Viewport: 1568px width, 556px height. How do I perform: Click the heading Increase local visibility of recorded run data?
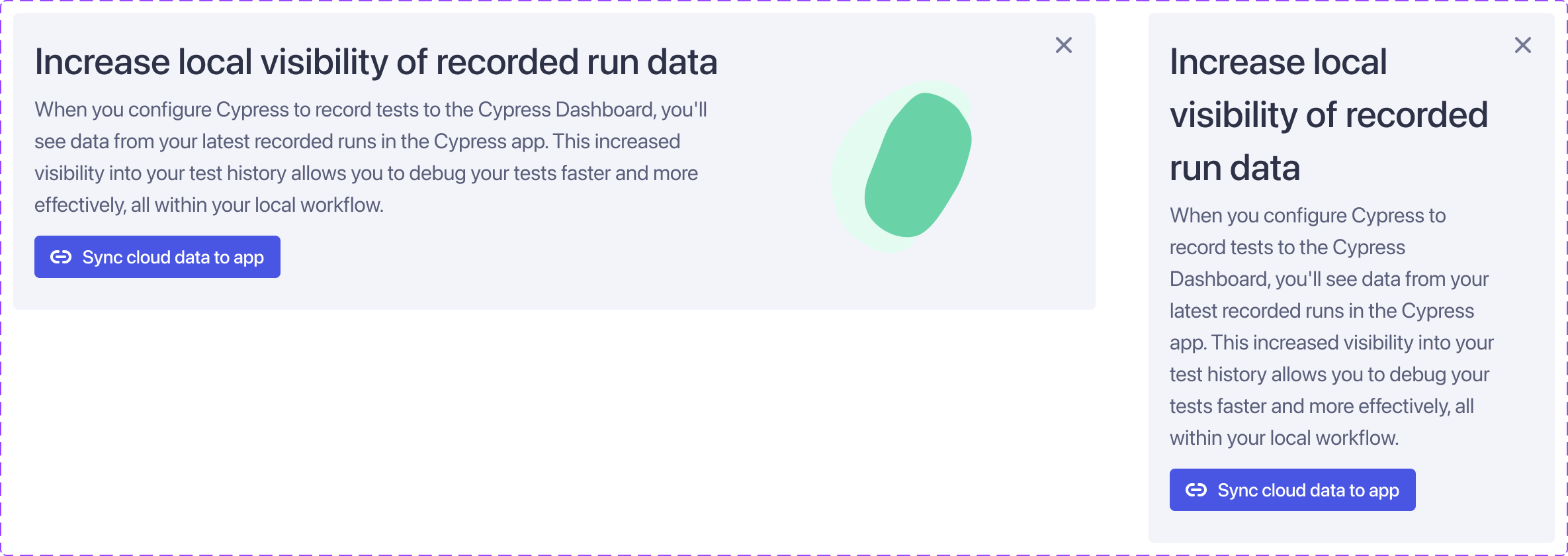(376, 61)
